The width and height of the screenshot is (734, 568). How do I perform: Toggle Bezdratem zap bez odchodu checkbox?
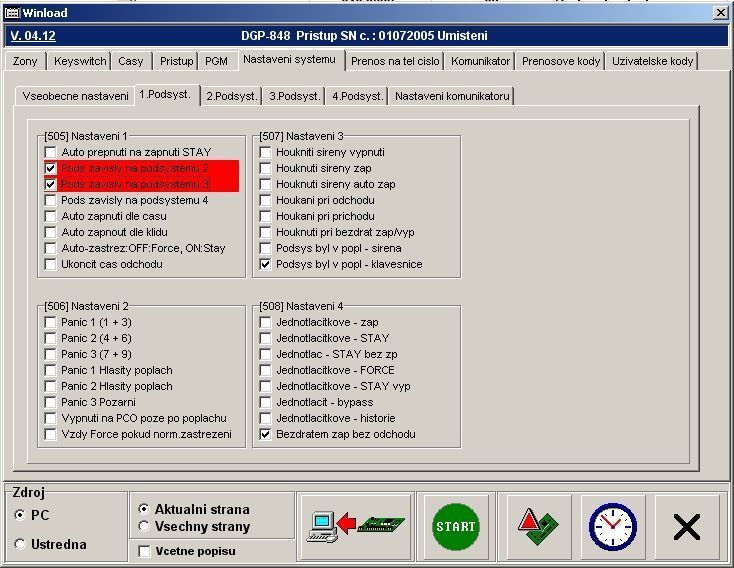(x=266, y=434)
